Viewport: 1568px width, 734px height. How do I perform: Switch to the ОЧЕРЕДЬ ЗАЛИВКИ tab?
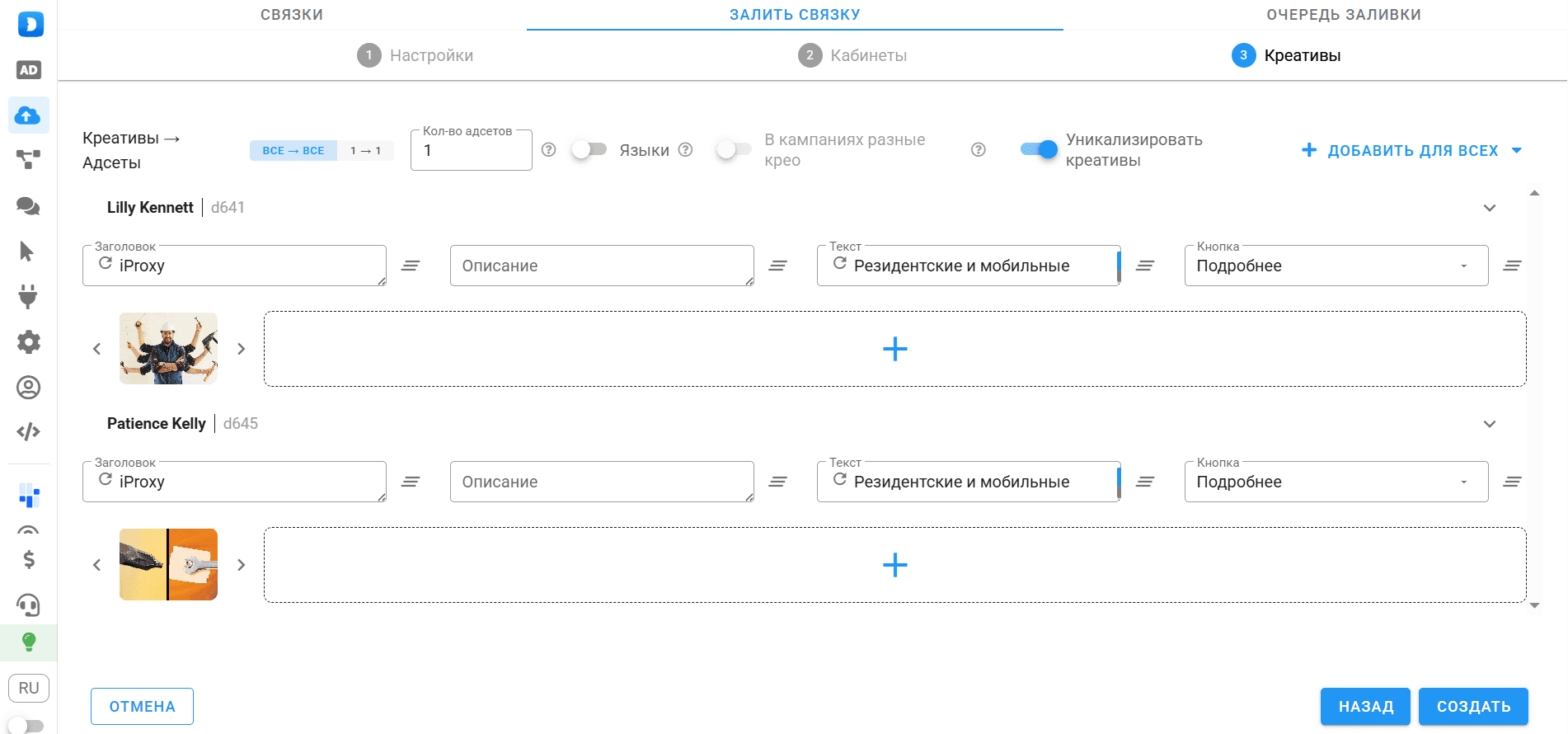pyautogui.click(x=1343, y=15)
